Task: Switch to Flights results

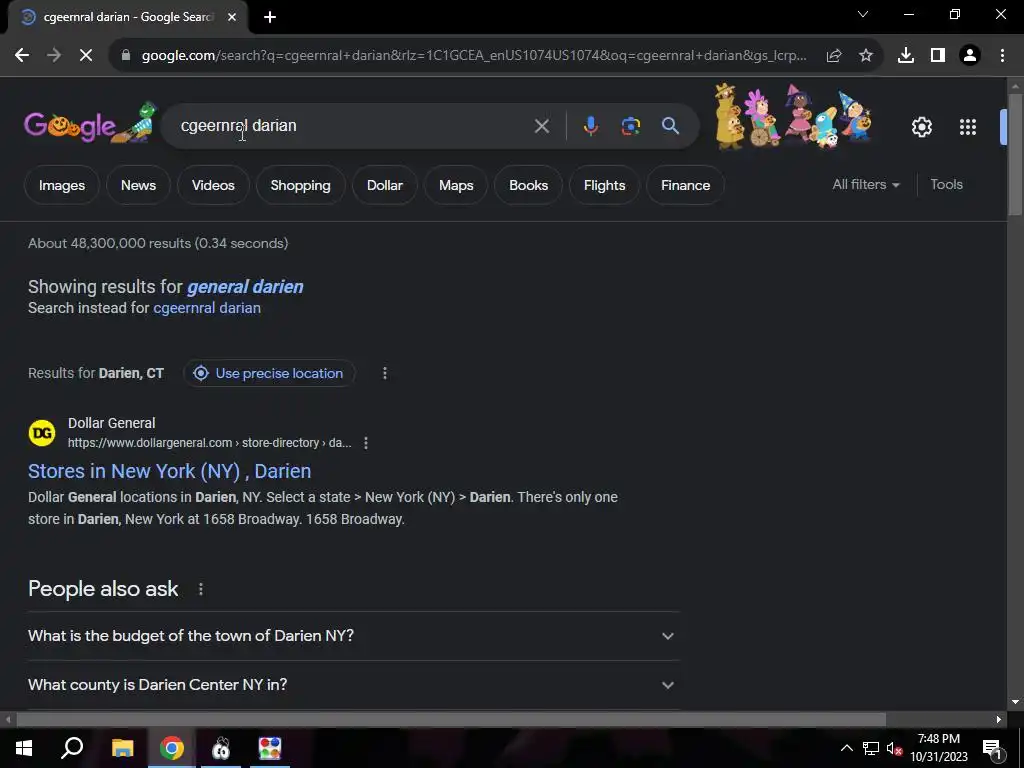Action: (604, 185)
